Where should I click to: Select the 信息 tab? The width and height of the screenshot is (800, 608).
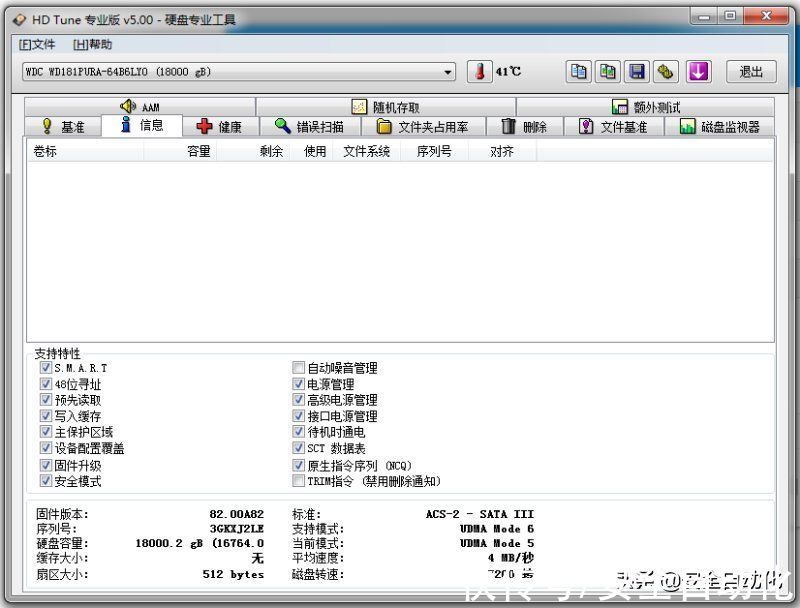(142, 125)
